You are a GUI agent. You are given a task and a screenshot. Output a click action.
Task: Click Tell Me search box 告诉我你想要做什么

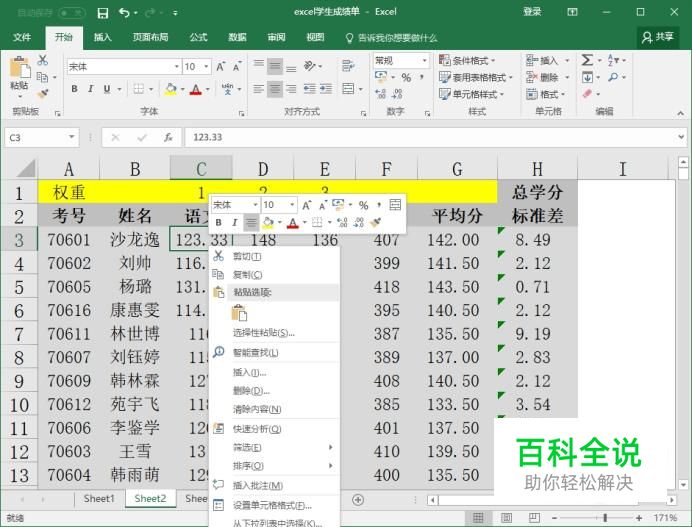coord(391,38)
